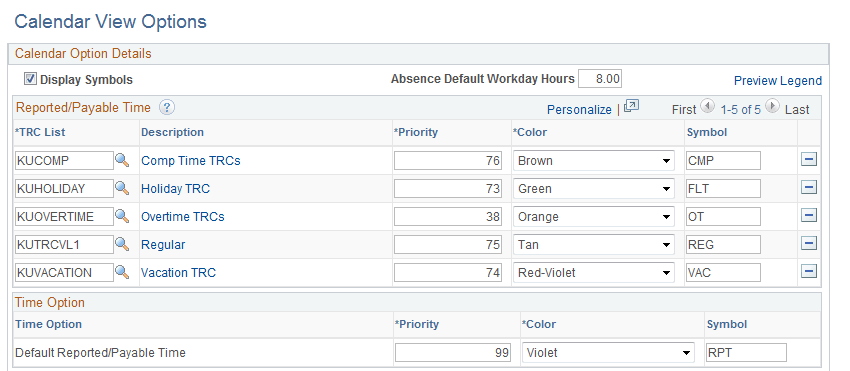Edit priority 74 field
The width and height of the screenshot is (850, 371).
coord(448,273)
